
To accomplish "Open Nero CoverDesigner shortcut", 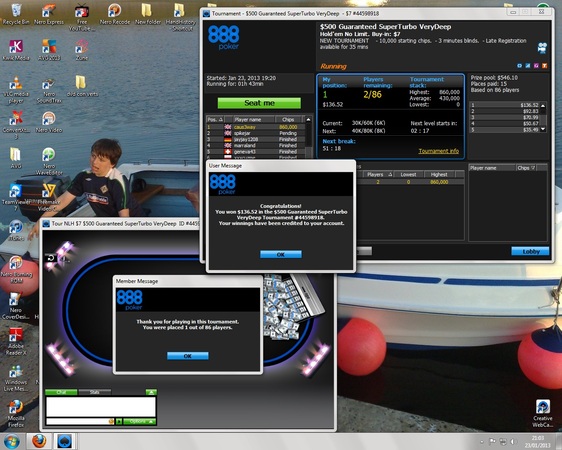I will [16, 305].
